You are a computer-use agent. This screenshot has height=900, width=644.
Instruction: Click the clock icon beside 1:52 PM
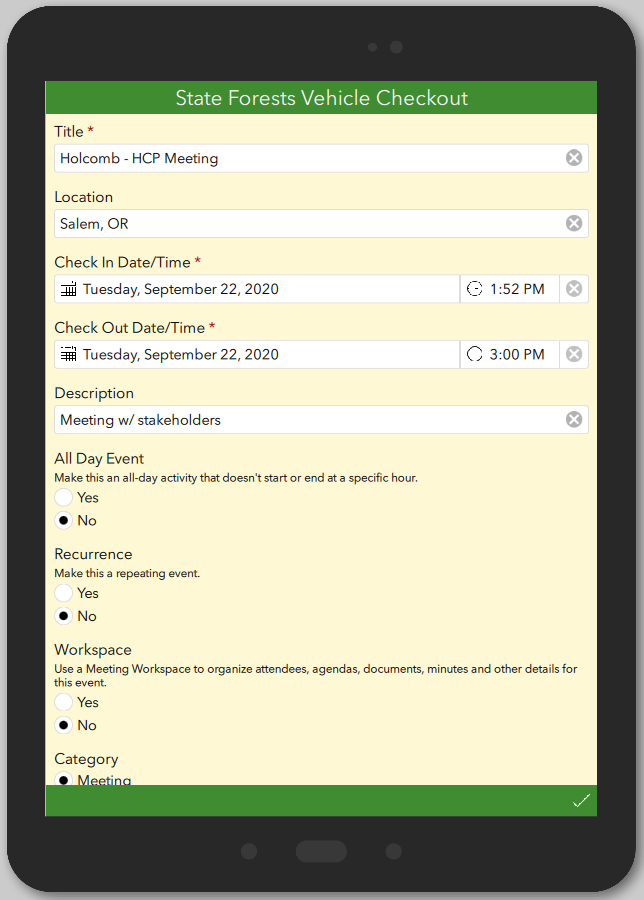pos(474,289)
